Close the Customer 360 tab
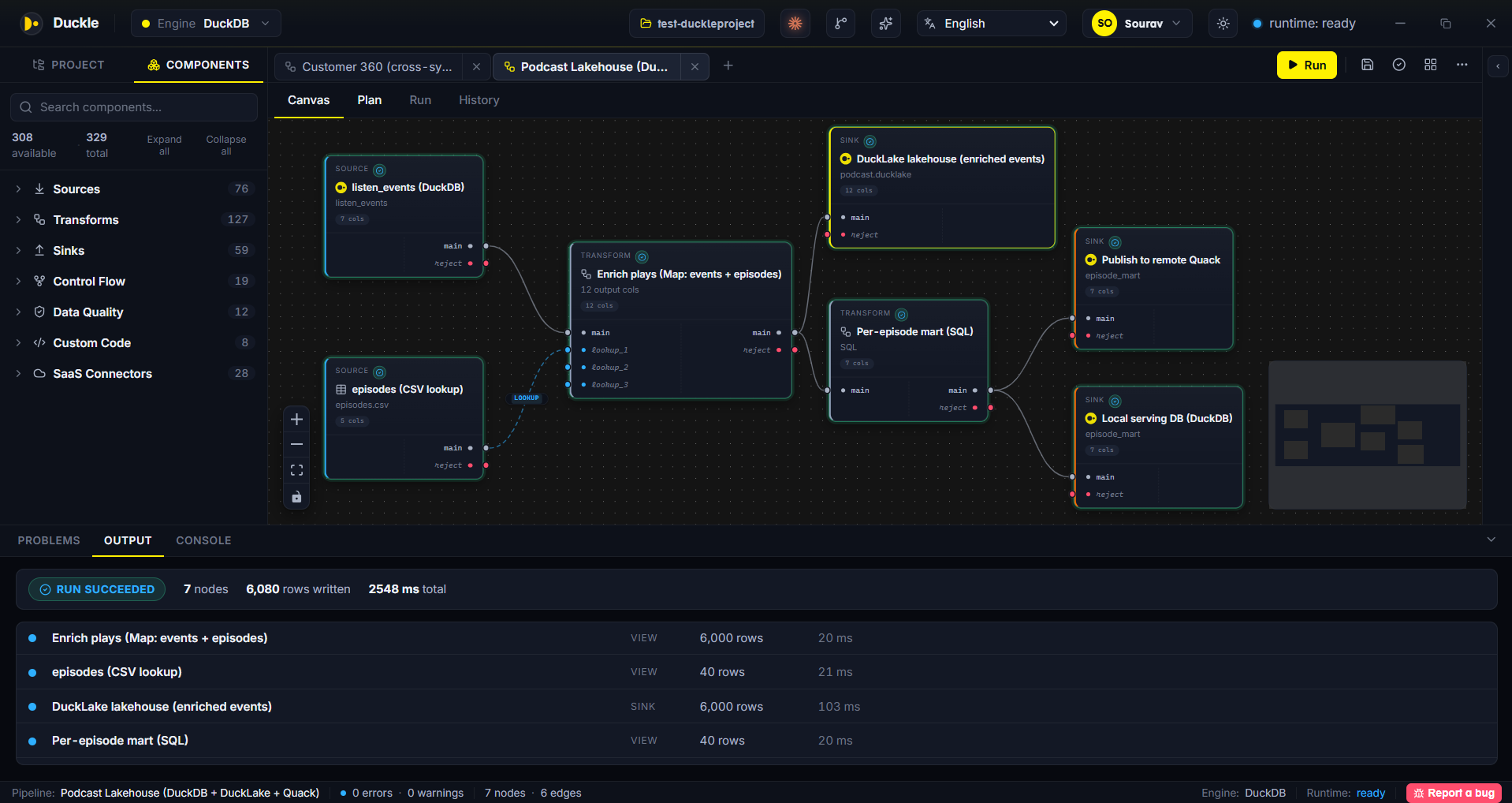The height and width of the screenshot is (803, 1512). click(476, 67)
